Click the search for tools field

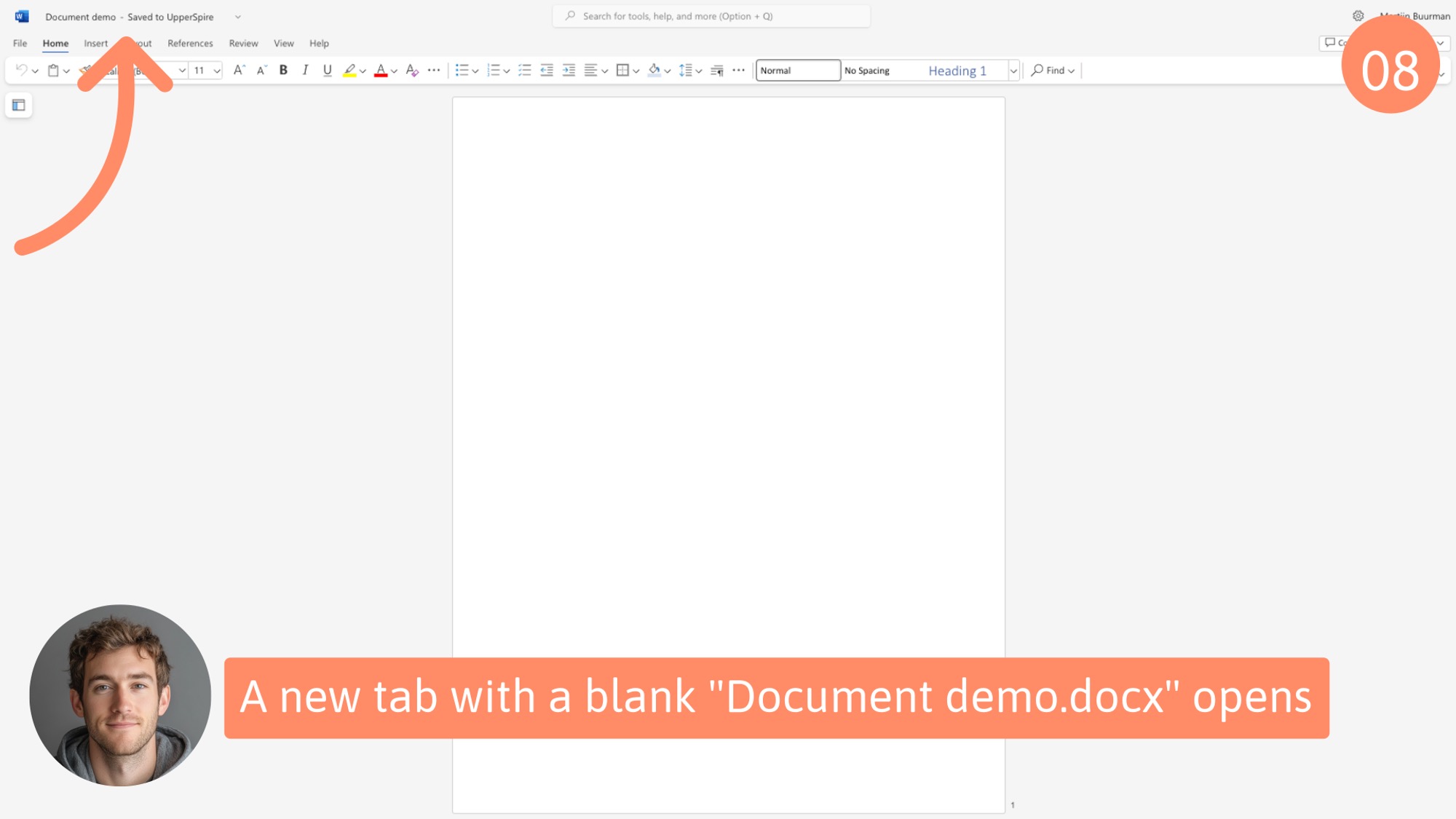pos(711,16)
